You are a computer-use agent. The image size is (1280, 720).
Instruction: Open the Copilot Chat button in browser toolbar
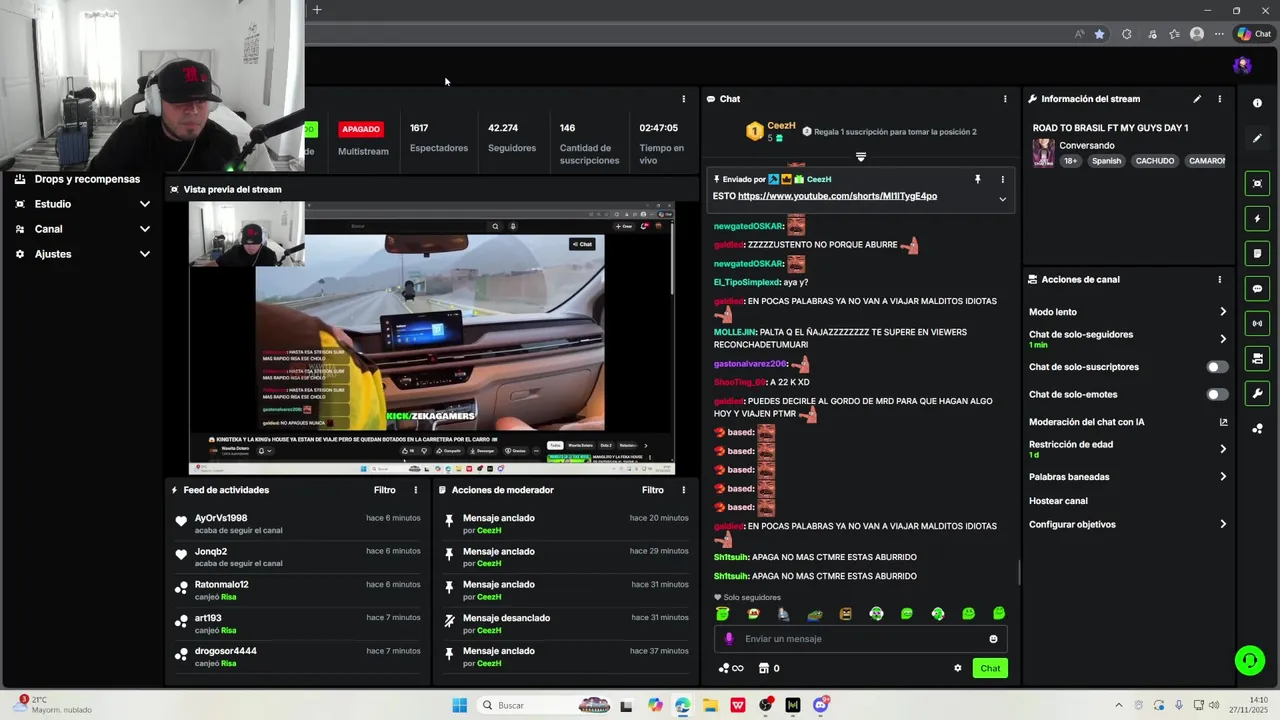1253,34
